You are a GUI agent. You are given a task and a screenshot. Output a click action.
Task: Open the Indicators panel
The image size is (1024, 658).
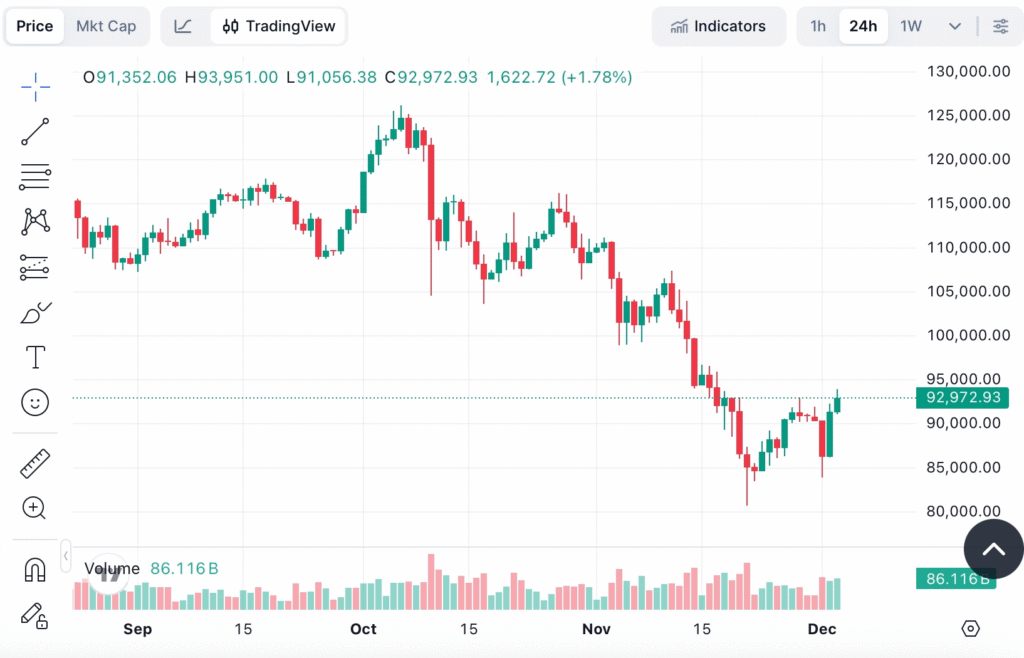point(719,26)
